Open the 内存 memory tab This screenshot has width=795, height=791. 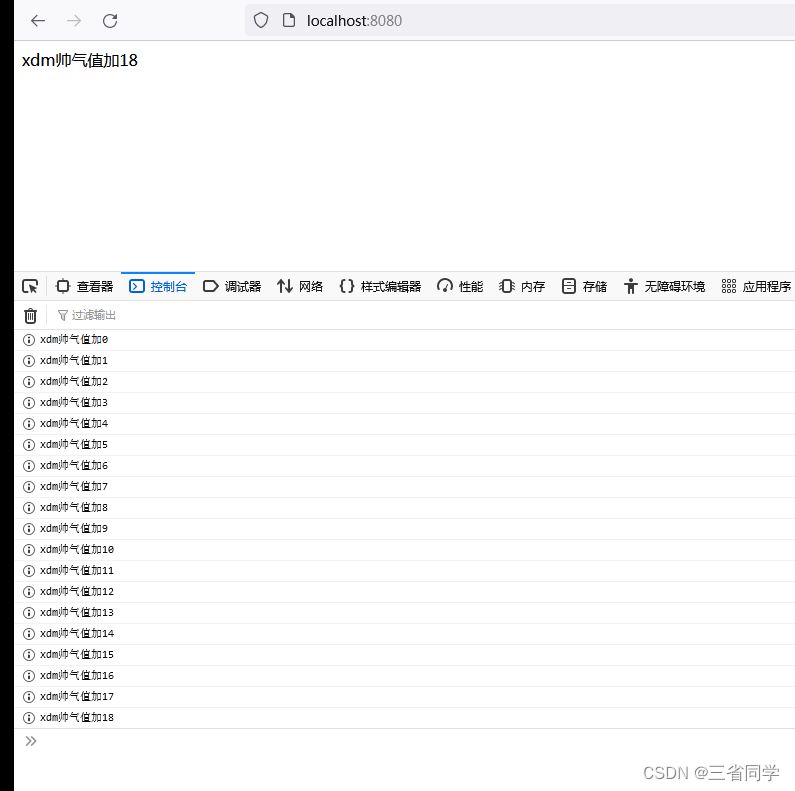click(522, 286)
